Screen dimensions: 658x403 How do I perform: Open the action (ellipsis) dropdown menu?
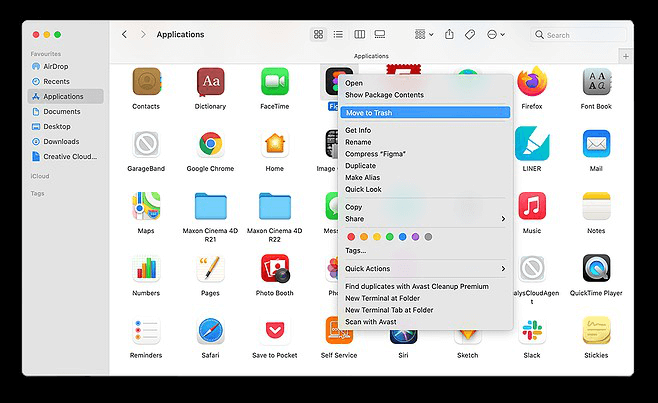coord(496,34)
